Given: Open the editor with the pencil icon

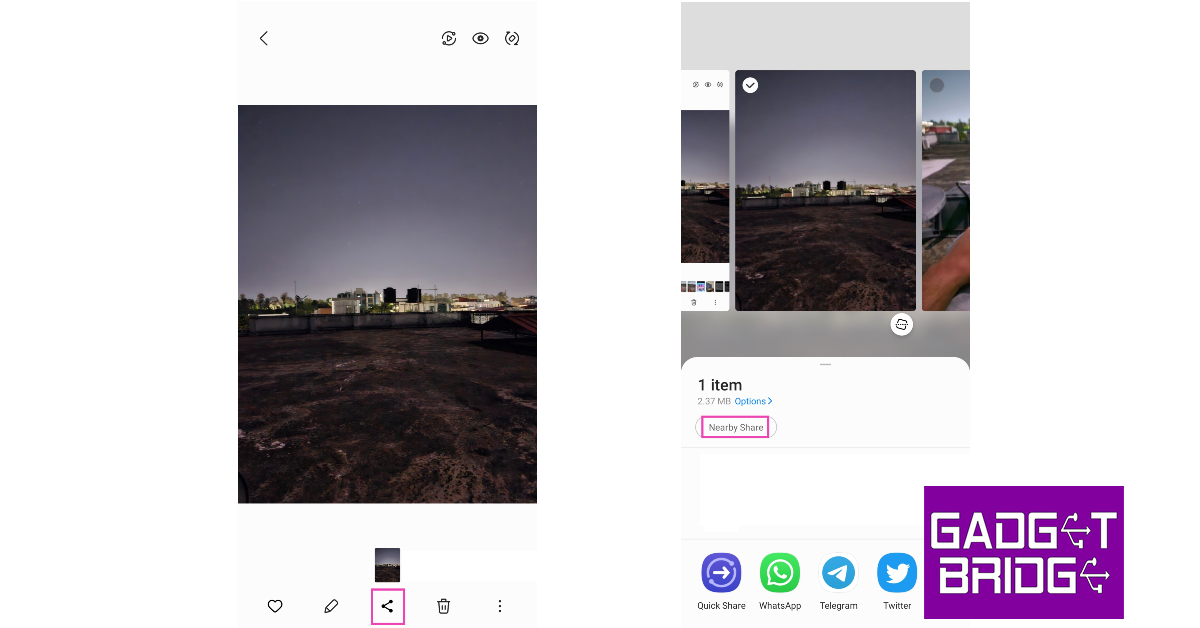Looking at the screenshot, I should point(331,606).
